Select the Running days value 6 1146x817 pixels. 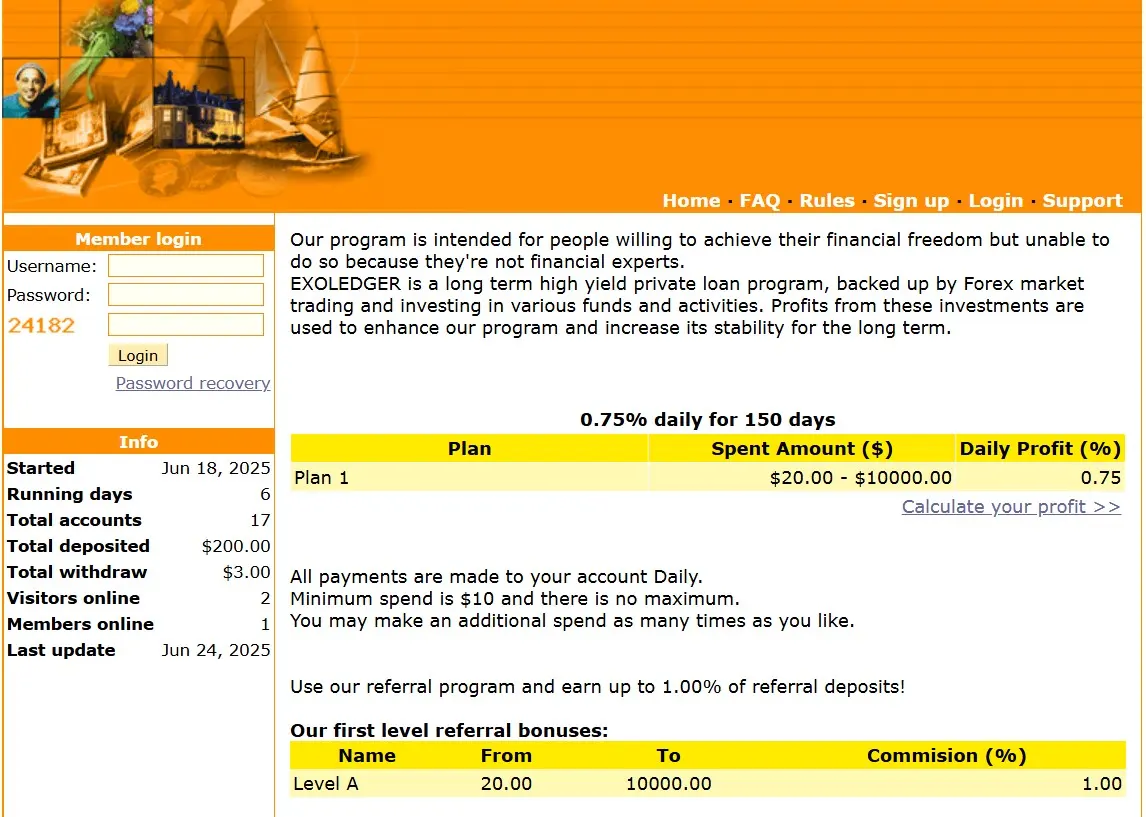coord(265,495)
